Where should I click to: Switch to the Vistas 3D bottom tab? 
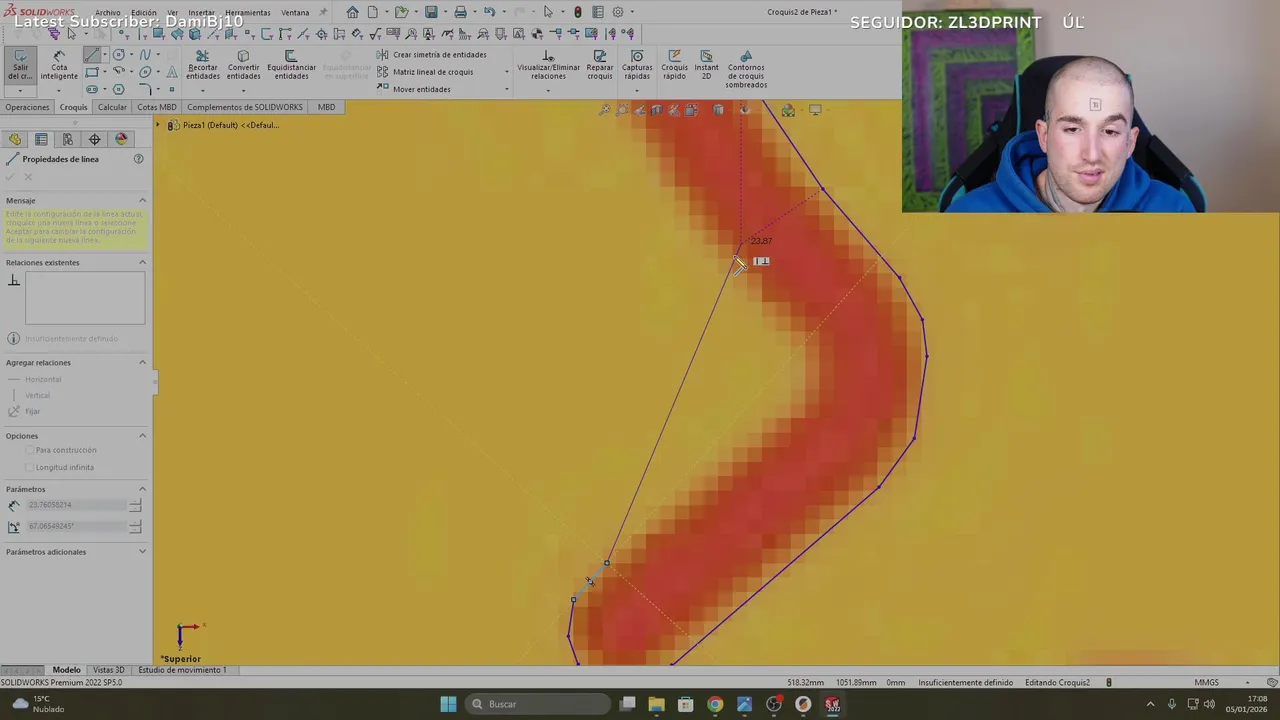(x=108, y=670)
